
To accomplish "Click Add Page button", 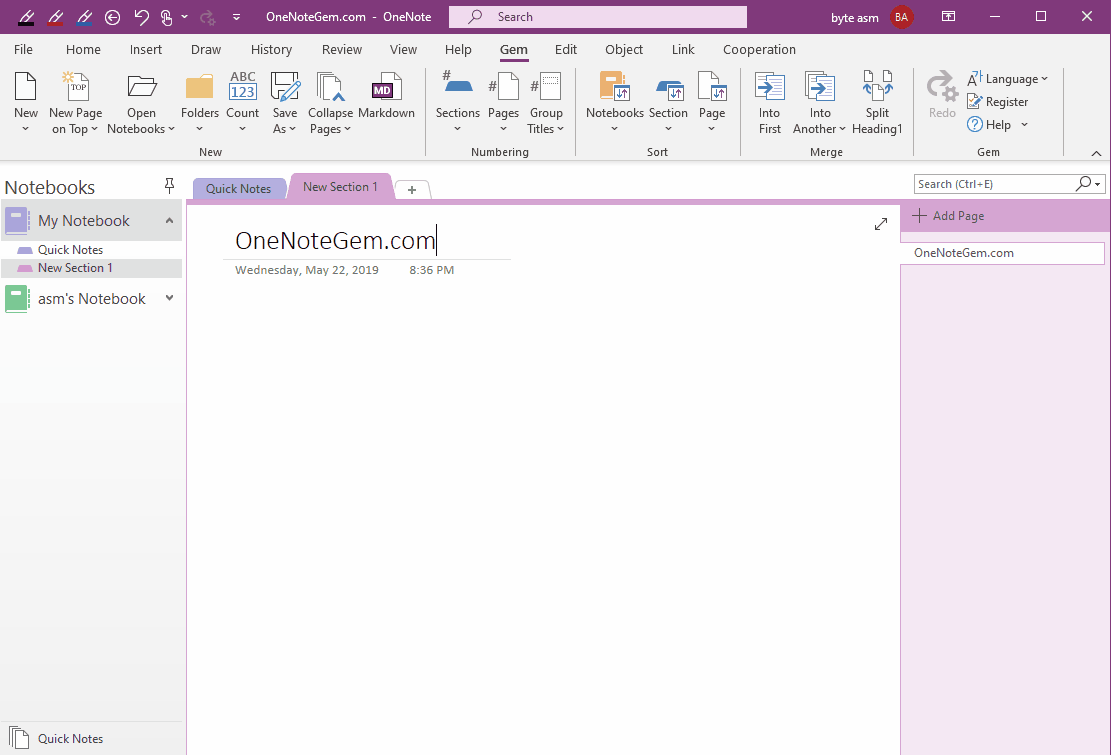I will click(x=948, y=216).
